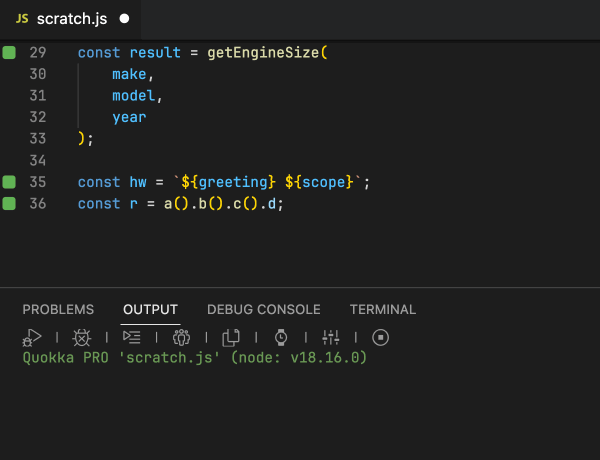Open the sliders settings icon
The width and height of the screenshot is (600, 460).
[x=331, y=337]
